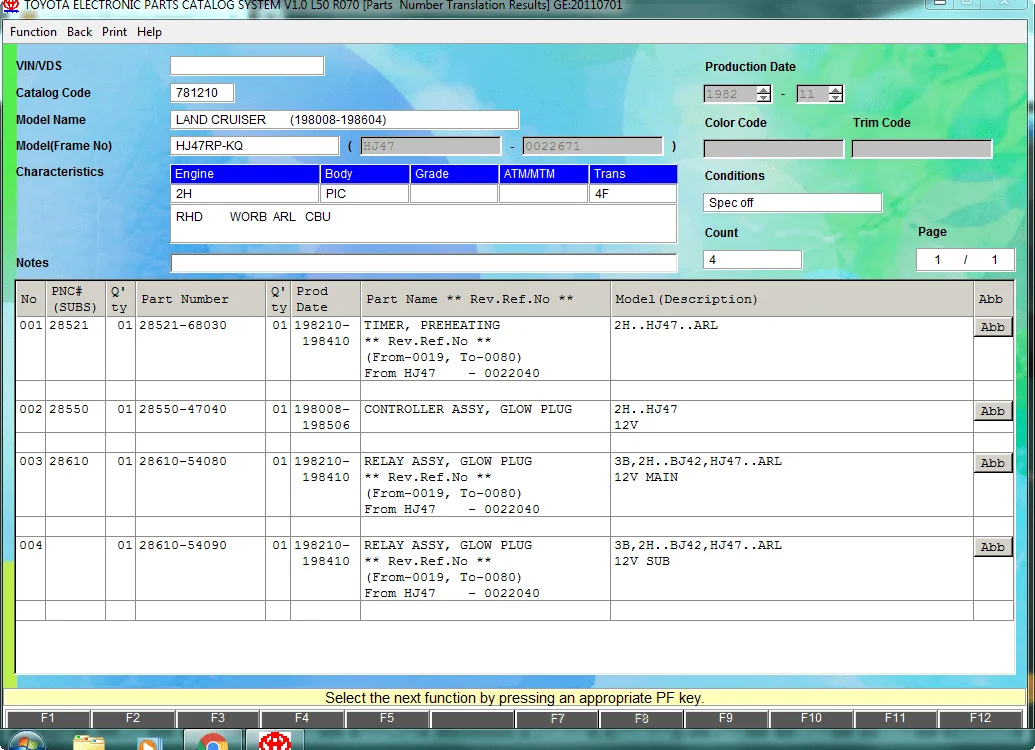Click the PIC body value cell
This screenshot has width=1035, height=750.
[364, 193]
